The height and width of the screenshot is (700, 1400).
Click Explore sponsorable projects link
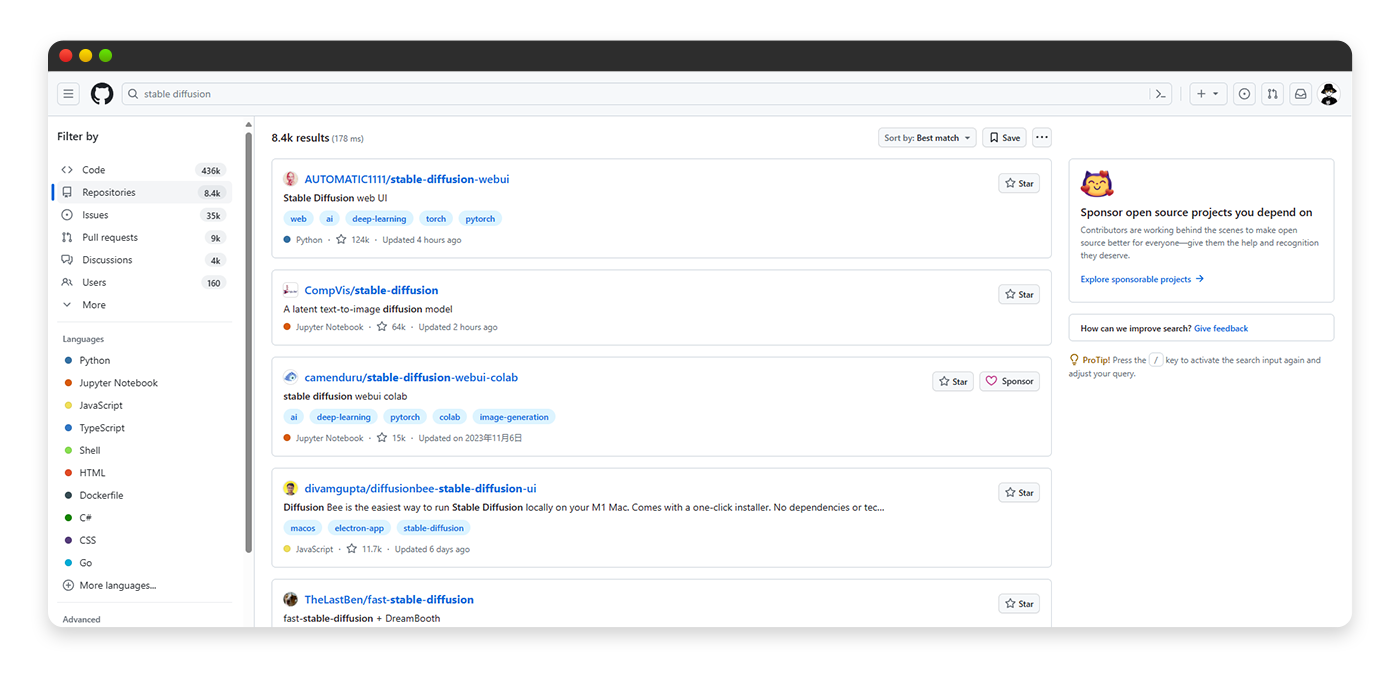(x=1142, y=279)
